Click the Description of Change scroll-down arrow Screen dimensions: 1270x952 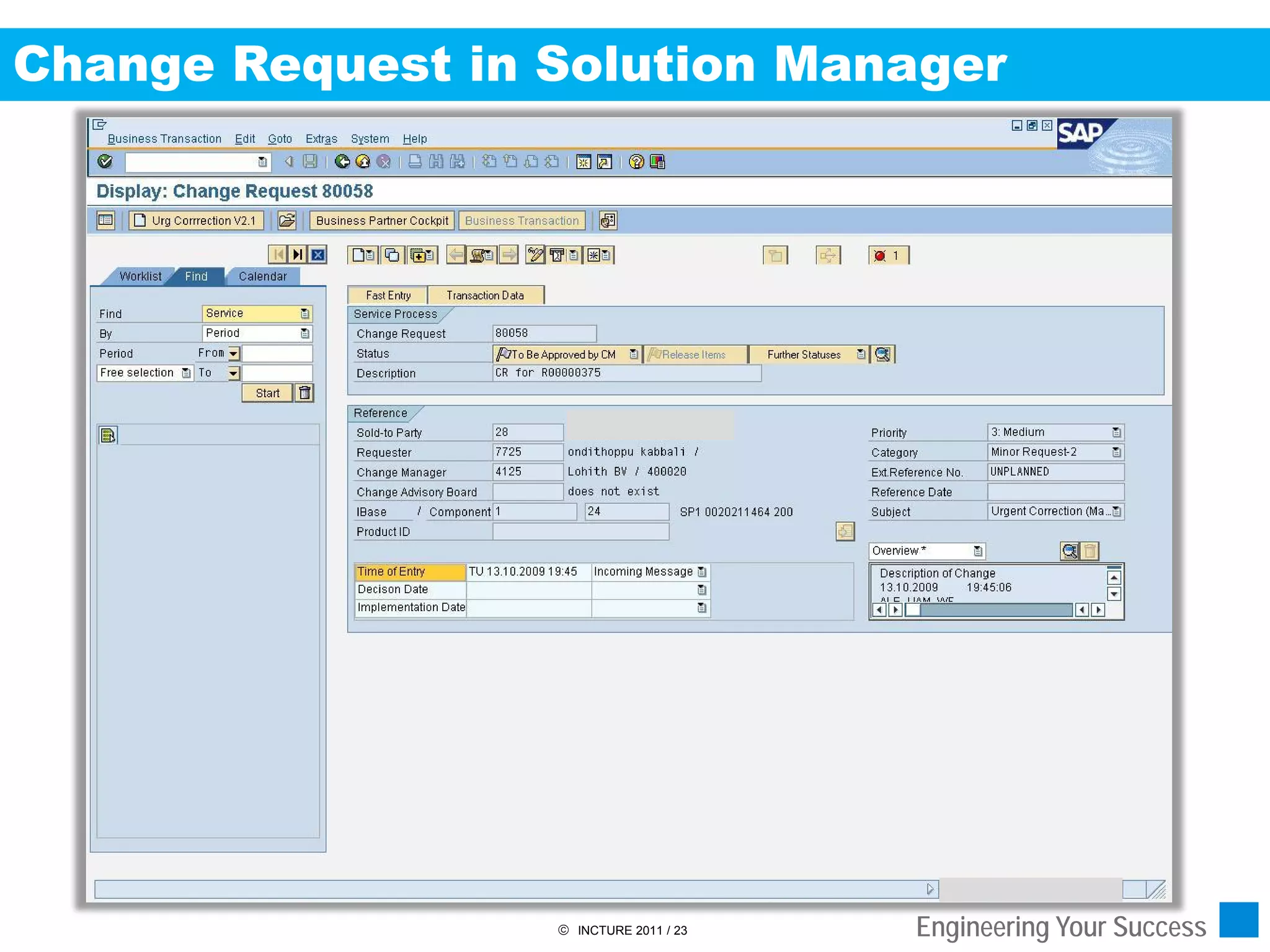tap(1114, 594)
